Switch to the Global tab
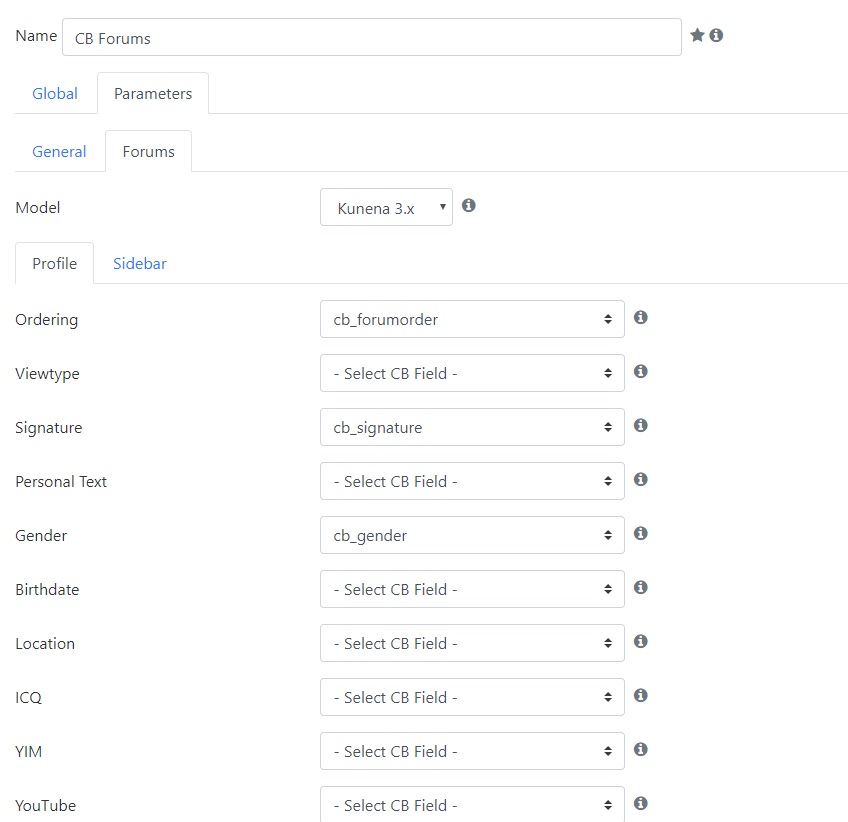 (55, 94)
